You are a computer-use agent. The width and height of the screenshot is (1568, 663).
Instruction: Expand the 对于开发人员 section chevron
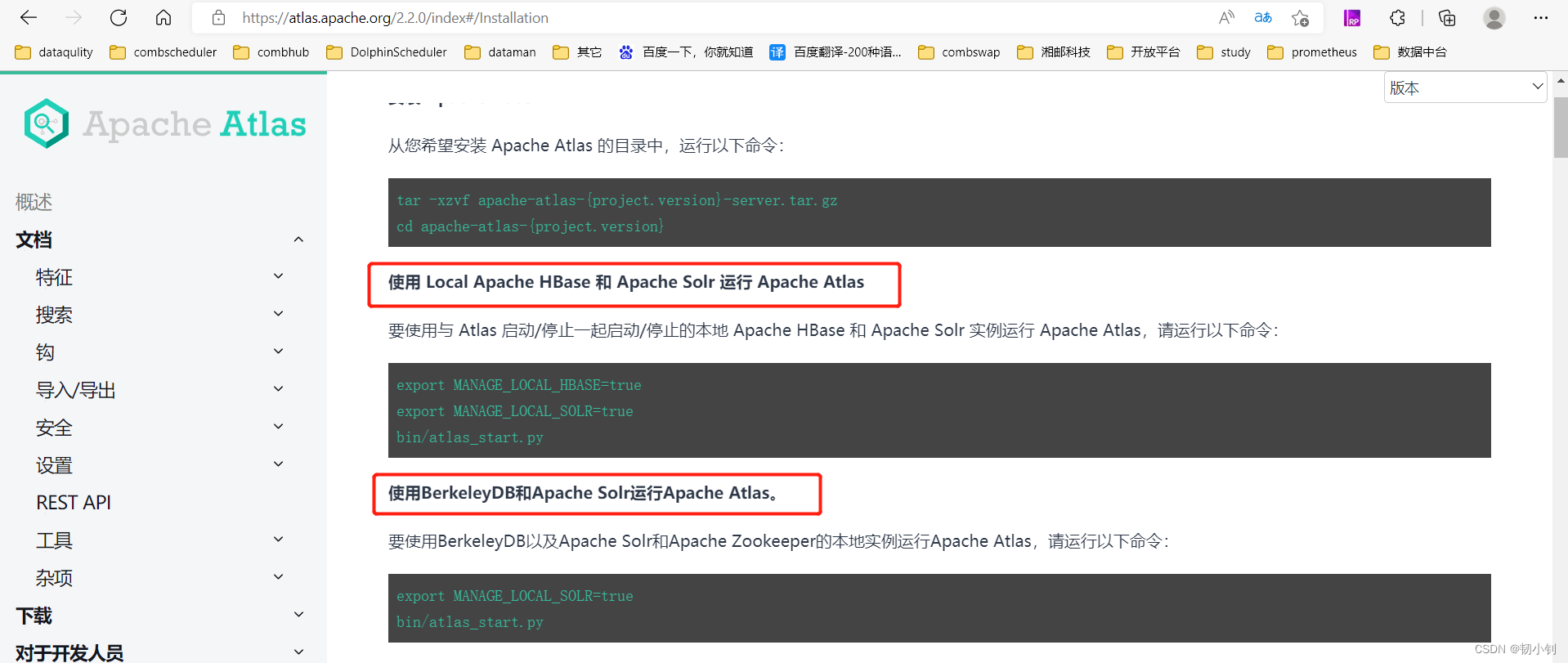tap(298, 652)
